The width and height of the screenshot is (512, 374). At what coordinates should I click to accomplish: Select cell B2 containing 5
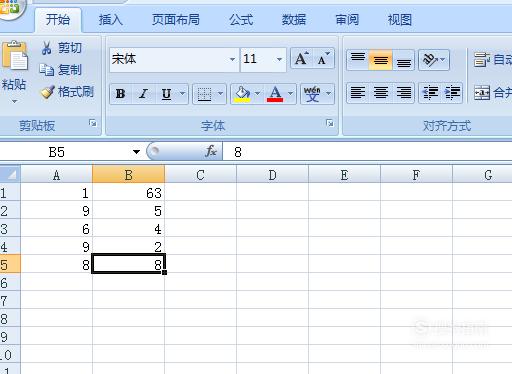click(128, 210)
